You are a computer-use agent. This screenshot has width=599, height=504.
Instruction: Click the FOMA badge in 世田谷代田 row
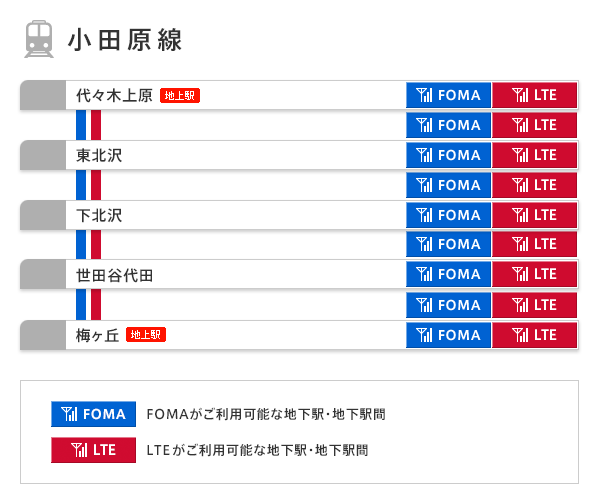tap(448, 274)
